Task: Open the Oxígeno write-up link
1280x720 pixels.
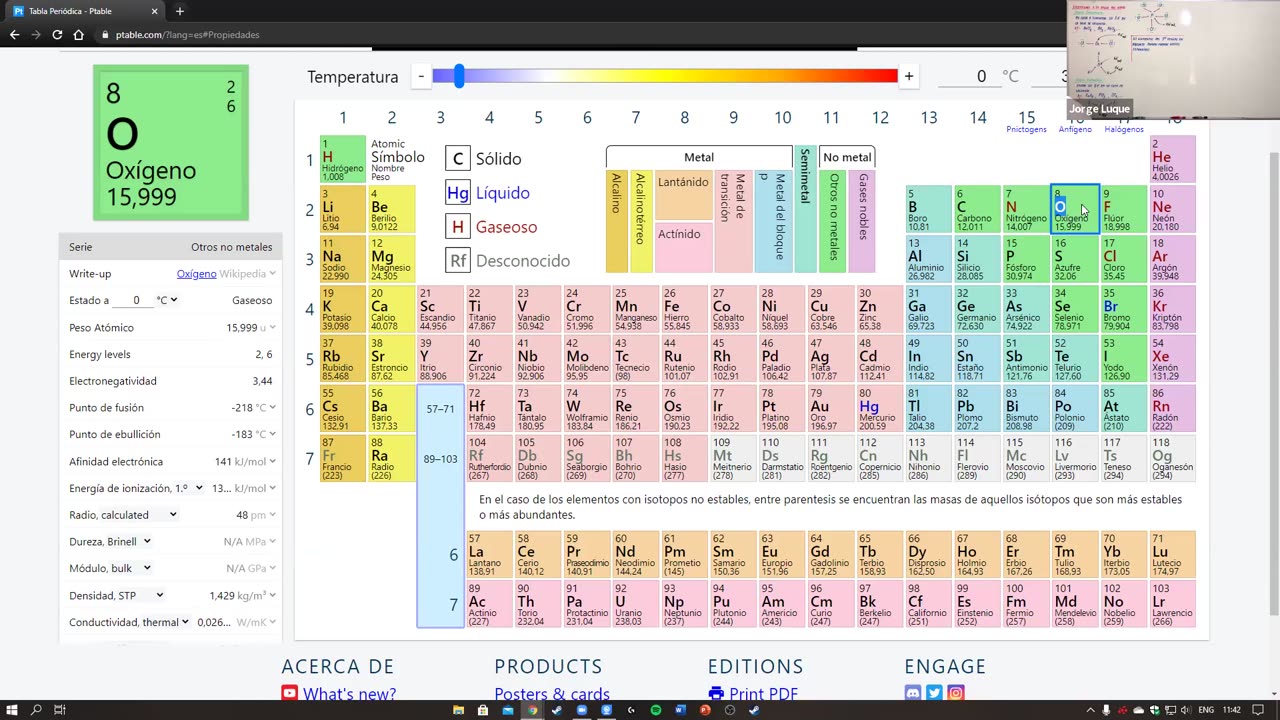Action: pos(196,274)
